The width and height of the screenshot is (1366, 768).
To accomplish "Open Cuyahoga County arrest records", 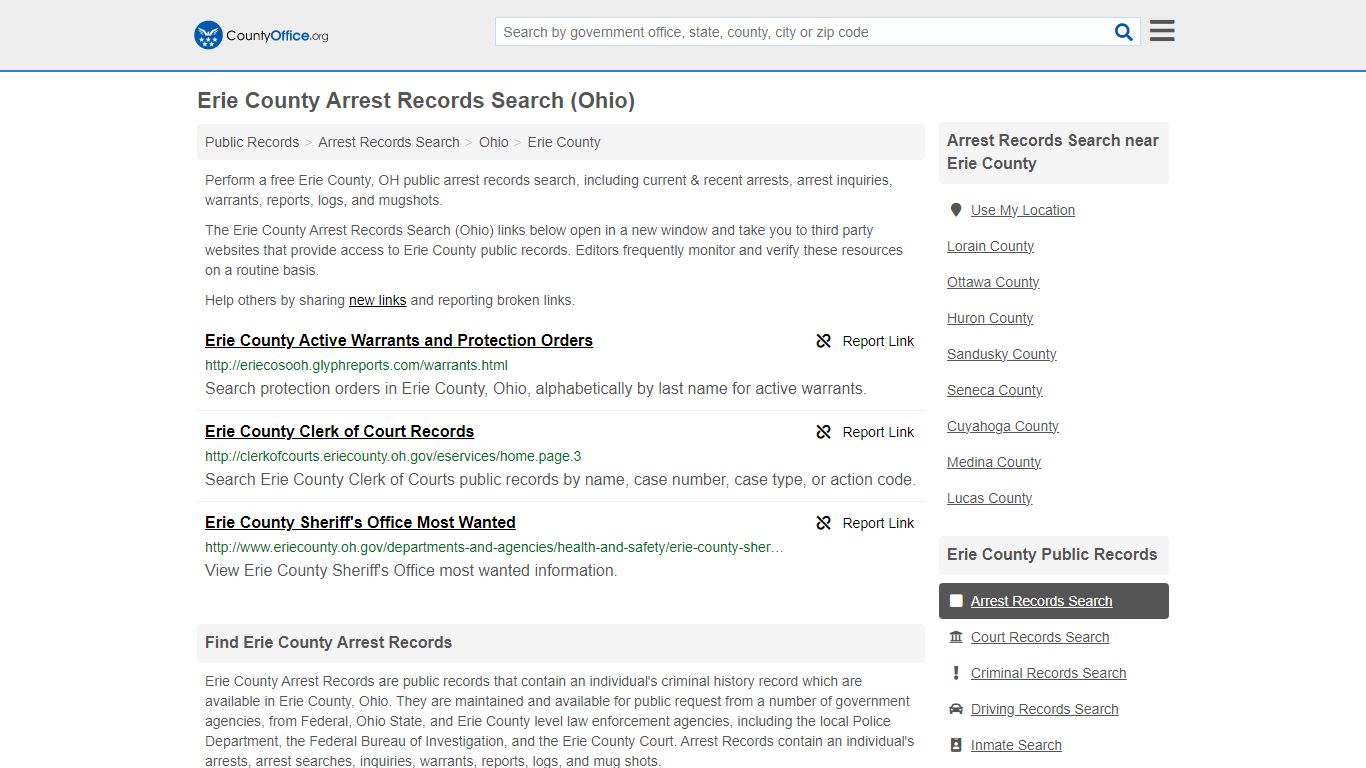I will pos(1002,426).
